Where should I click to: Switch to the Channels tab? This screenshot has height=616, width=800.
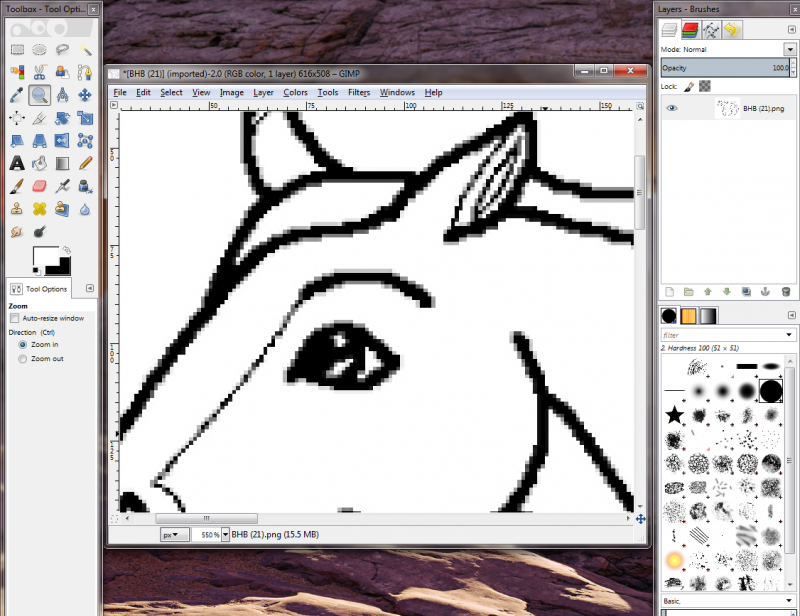point(690,30)
